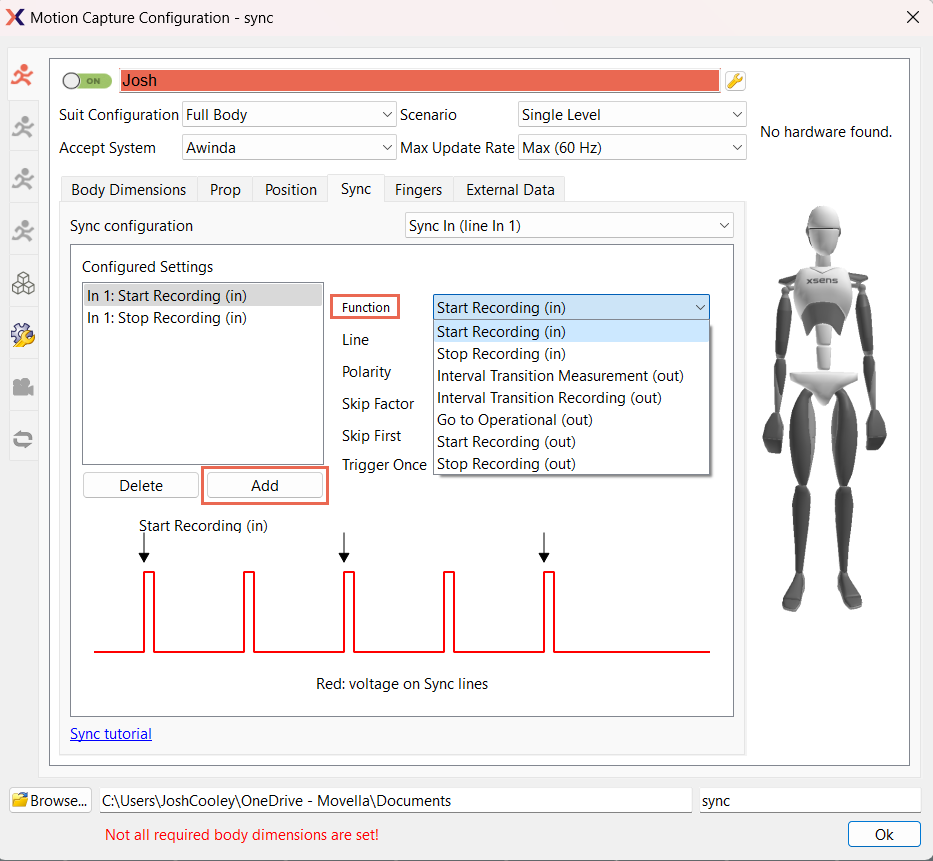
Task: Select the fourth gray running-figure suit icon
Action: (x=23, y=230)
